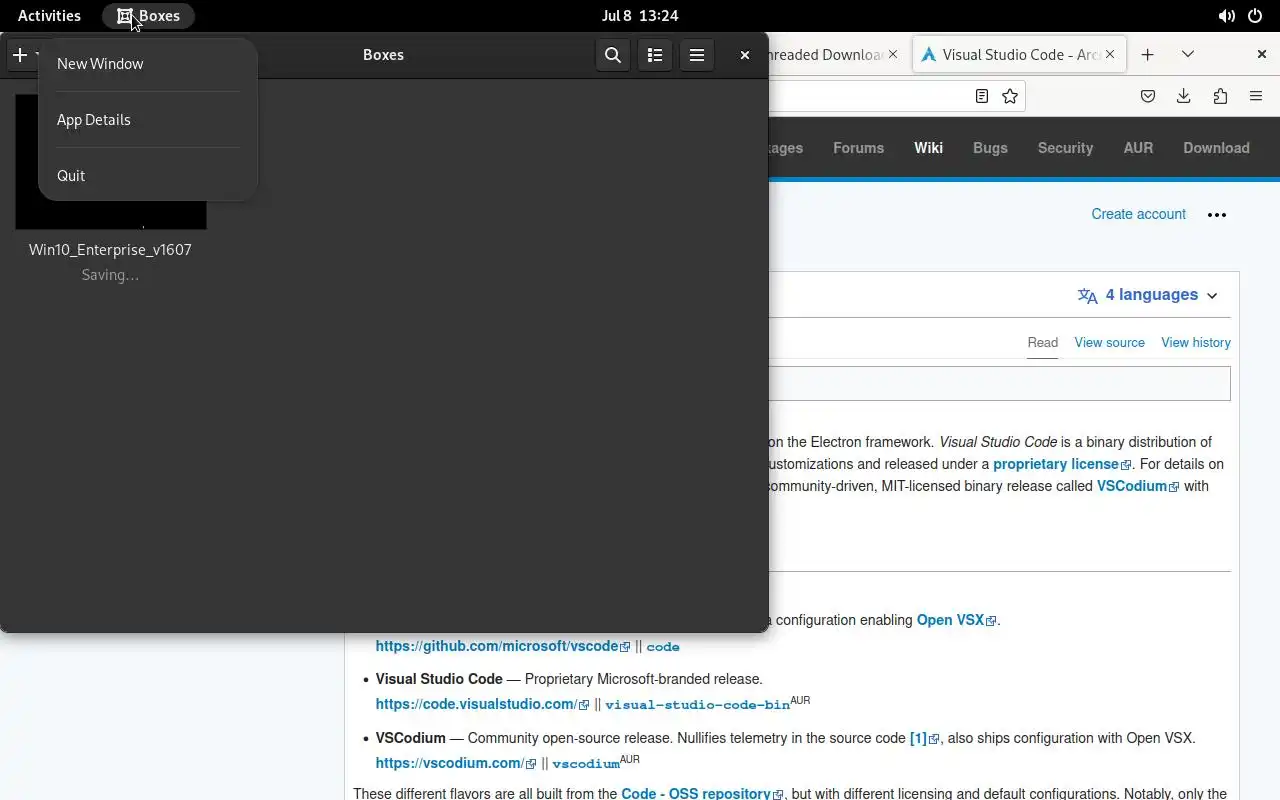Open visual-studio-code-bin AUR package link
The width and height of the screenshot is (1280, 800).
coord(697,705)
